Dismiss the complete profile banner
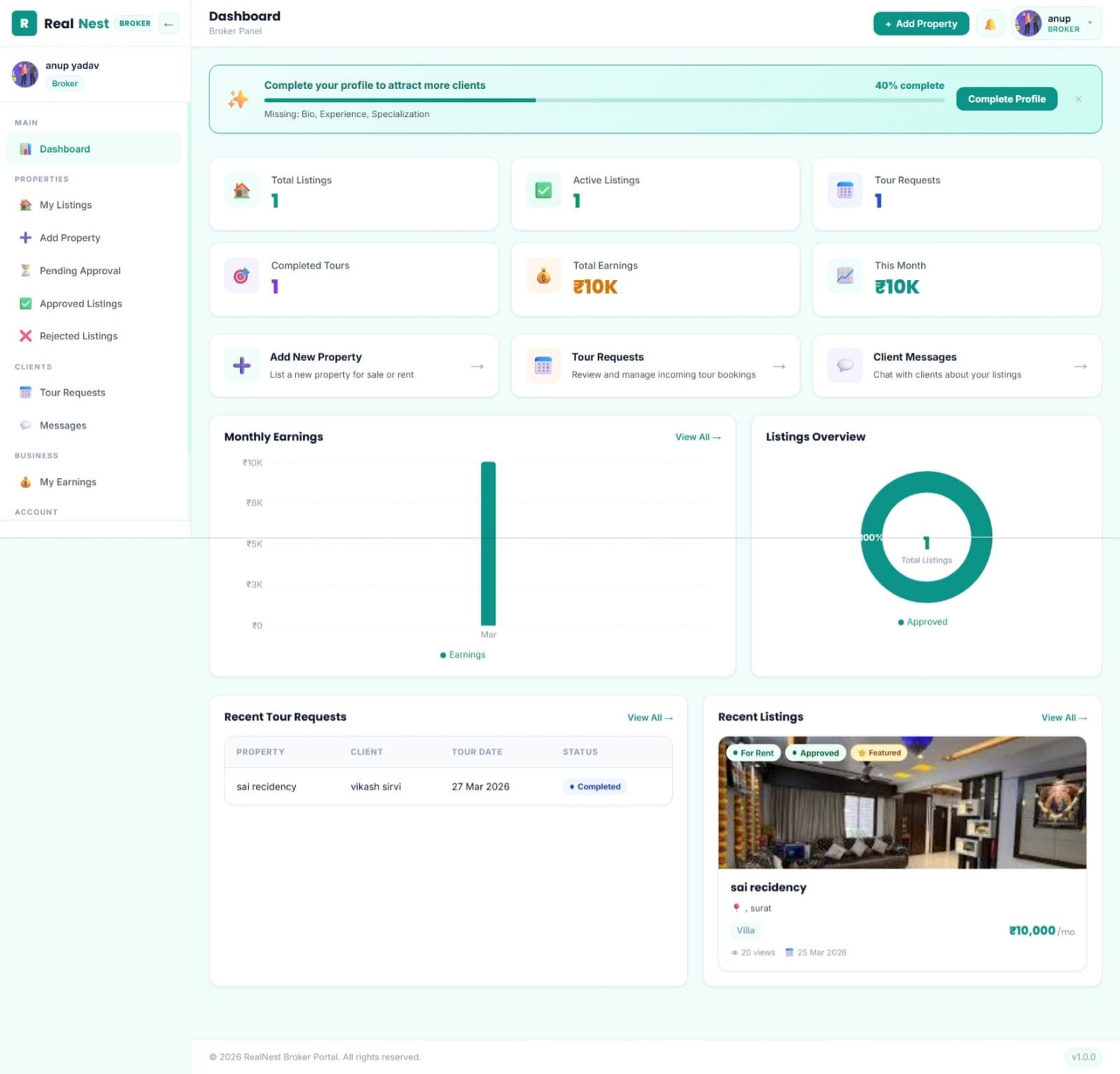 (1078, 99)
